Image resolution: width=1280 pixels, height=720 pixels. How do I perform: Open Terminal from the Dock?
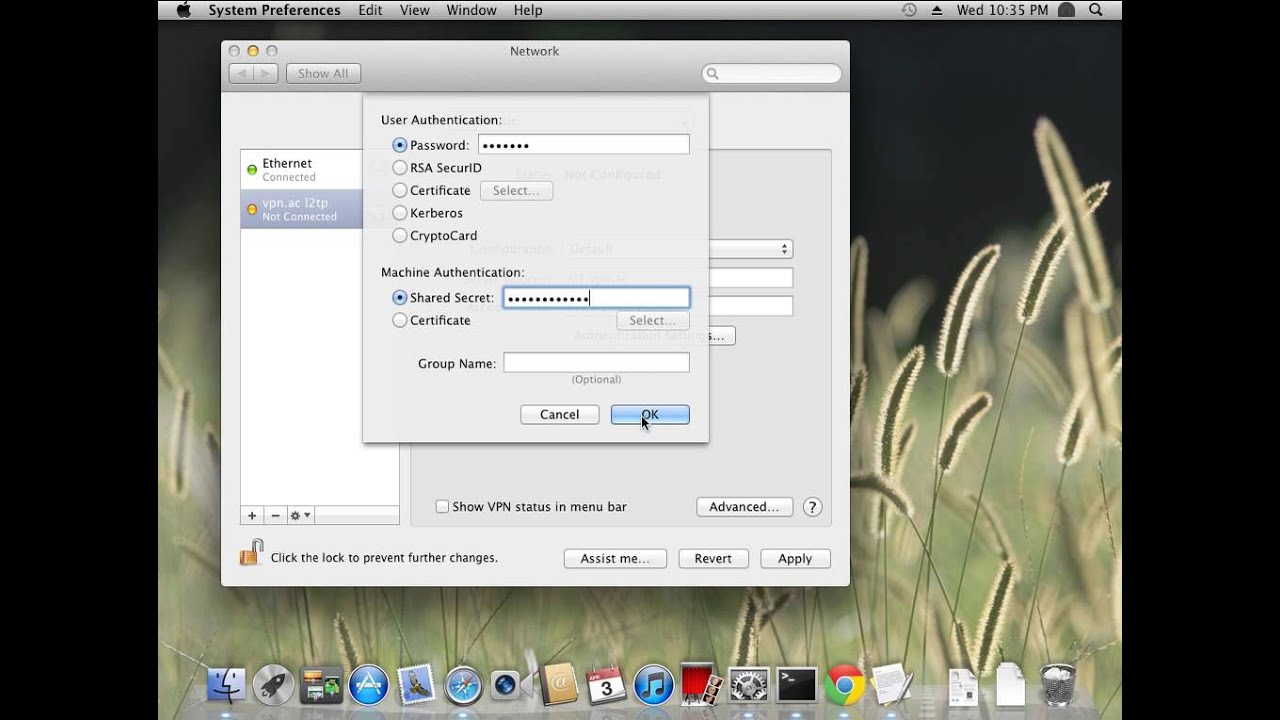click(797, 686)
